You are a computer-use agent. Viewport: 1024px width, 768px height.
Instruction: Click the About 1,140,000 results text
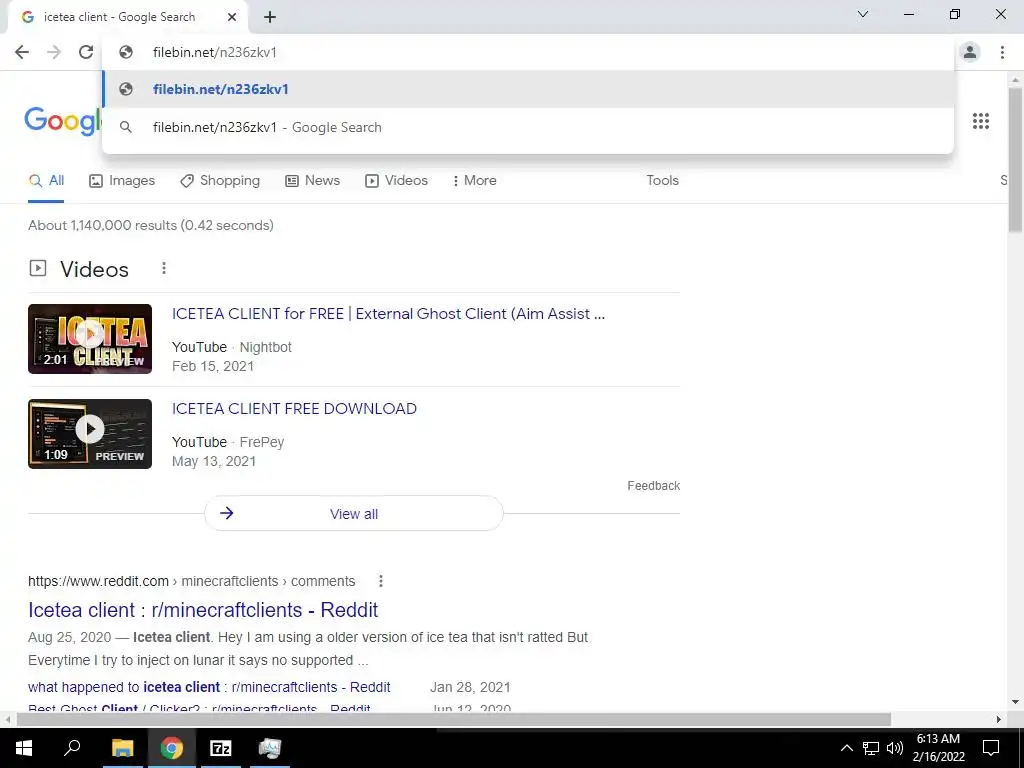point(151,225)
